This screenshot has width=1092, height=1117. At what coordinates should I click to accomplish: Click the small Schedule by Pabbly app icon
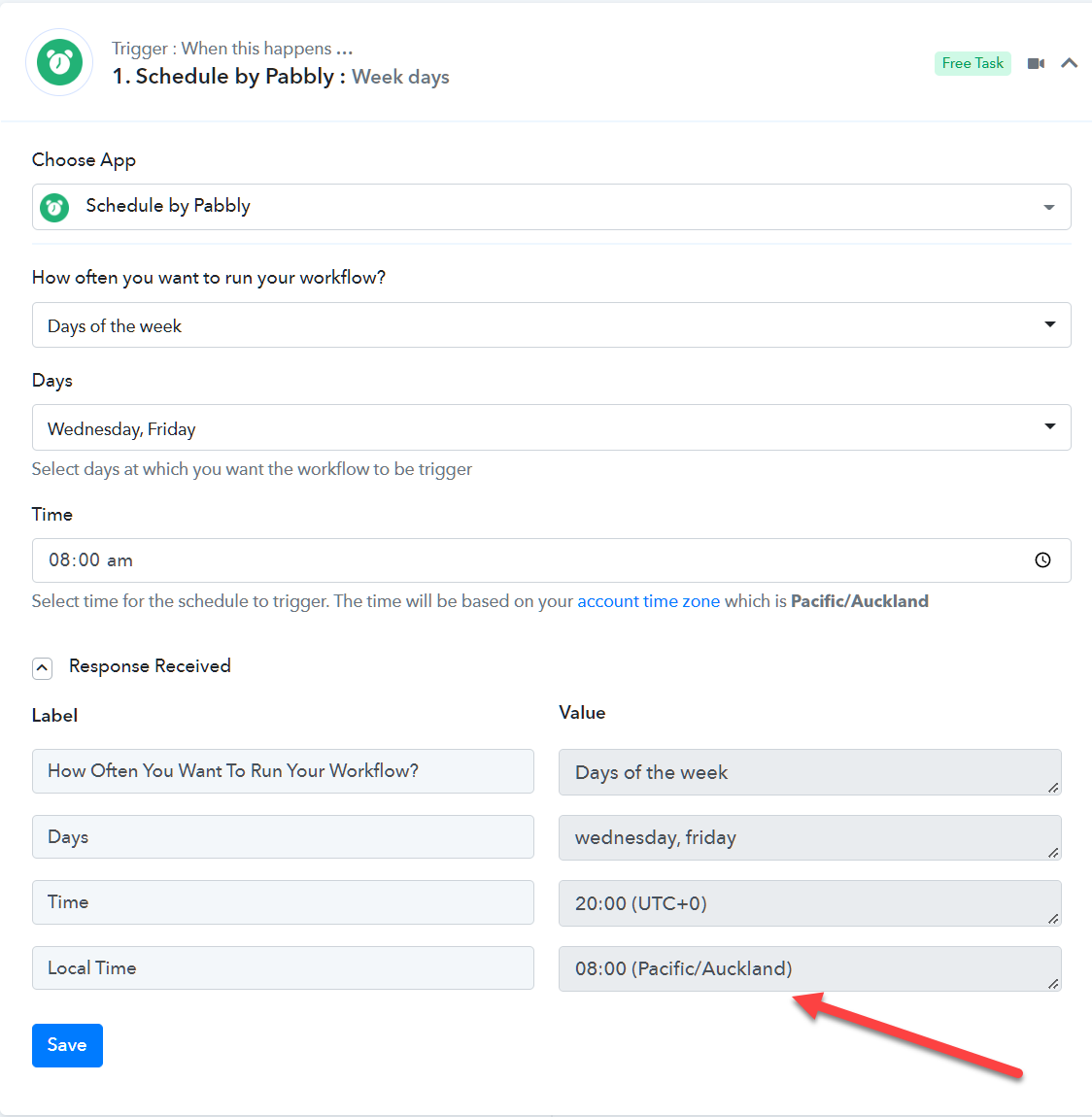coord(54,207)
